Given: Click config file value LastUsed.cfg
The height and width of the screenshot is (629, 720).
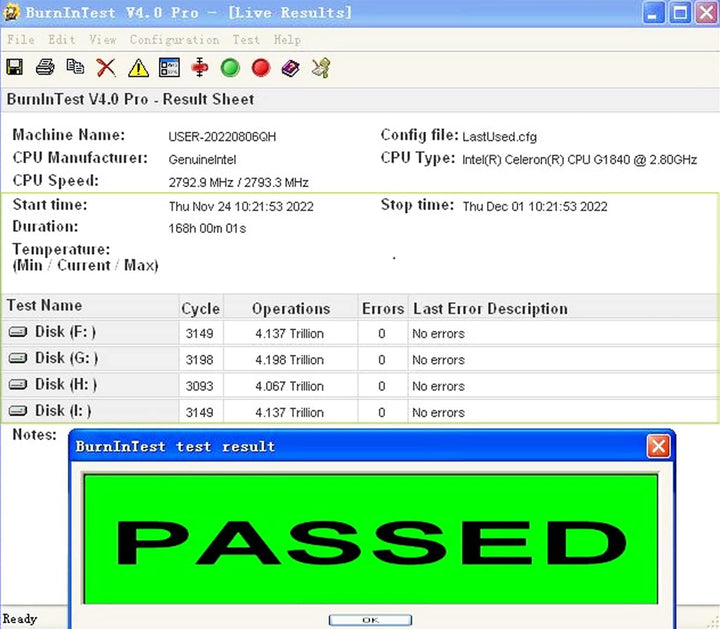Looking at the screenshot, I should click(500, 137).
